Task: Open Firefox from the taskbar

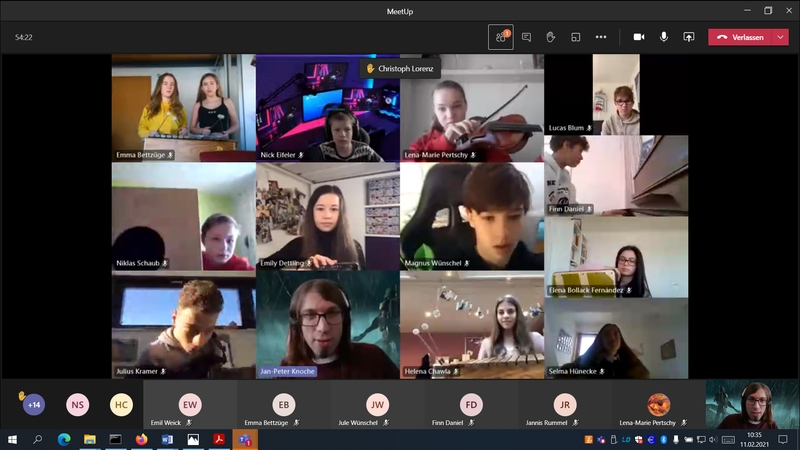Action: (x=141, y=439)
